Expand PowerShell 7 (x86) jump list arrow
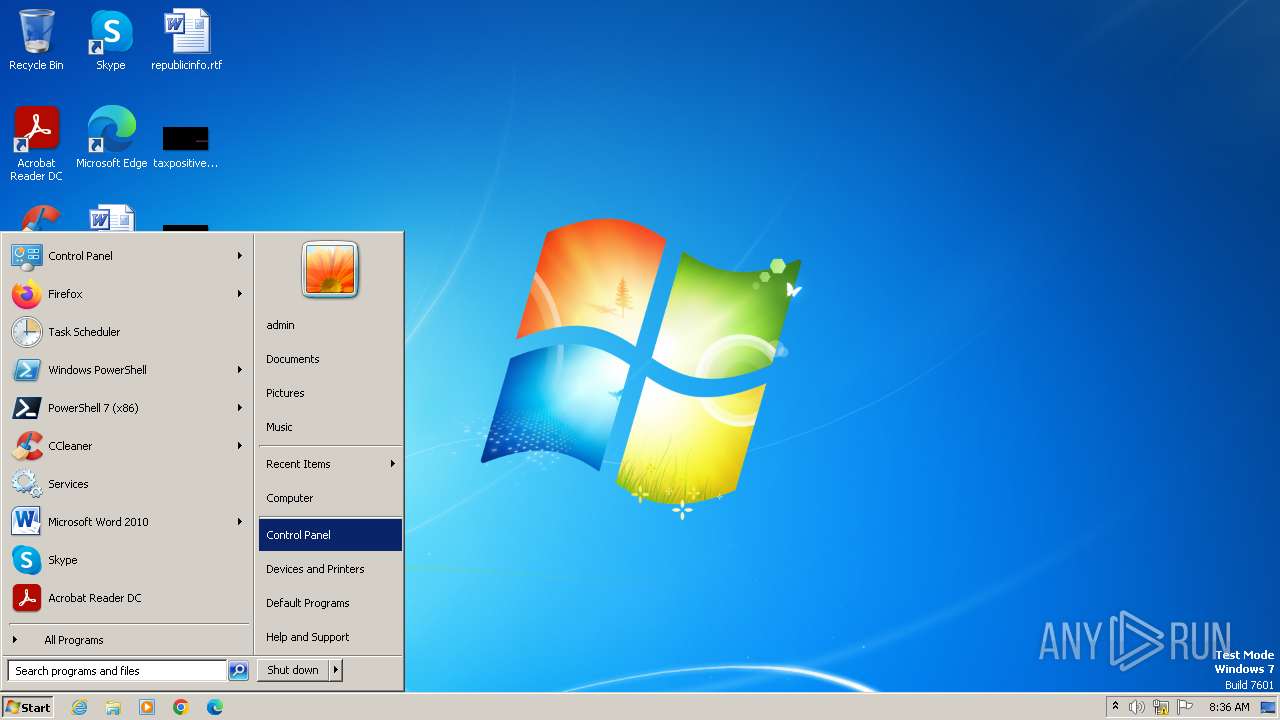The image size is (1280, 720). click(x=240, y=408)
